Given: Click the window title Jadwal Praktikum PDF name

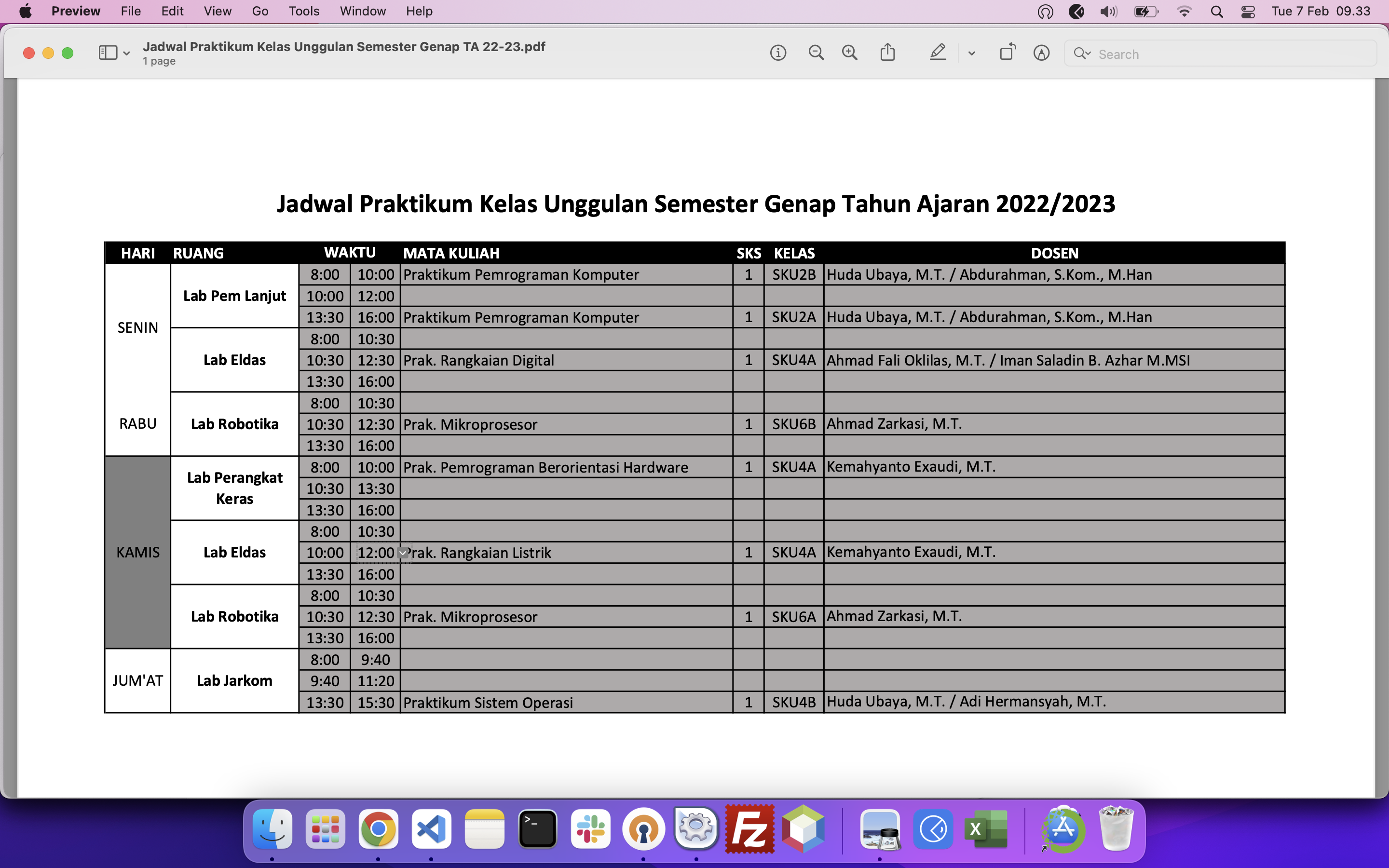Looking at the screenshot, I should 344,46.
